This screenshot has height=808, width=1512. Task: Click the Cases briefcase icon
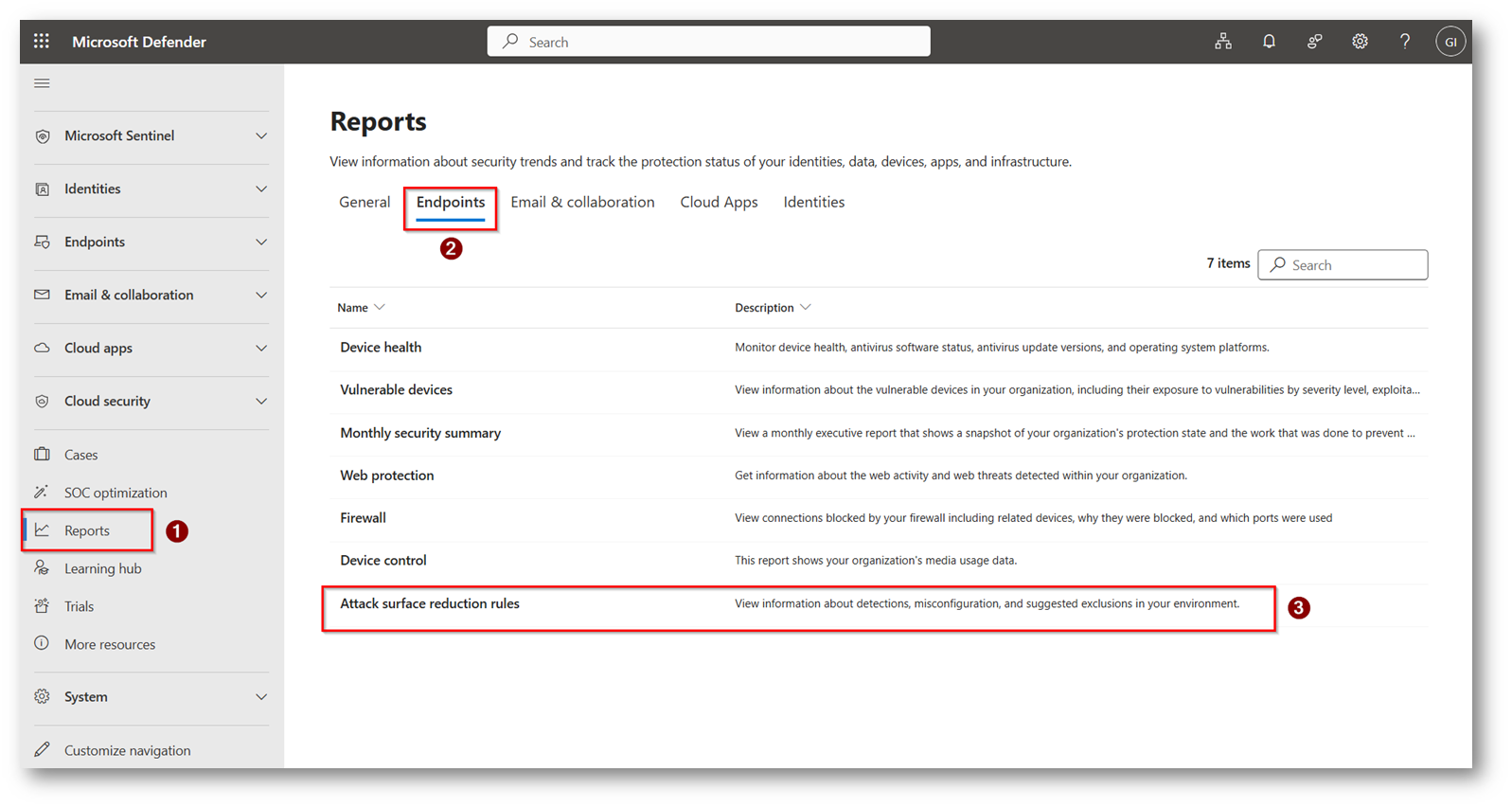tap(42, 455)
